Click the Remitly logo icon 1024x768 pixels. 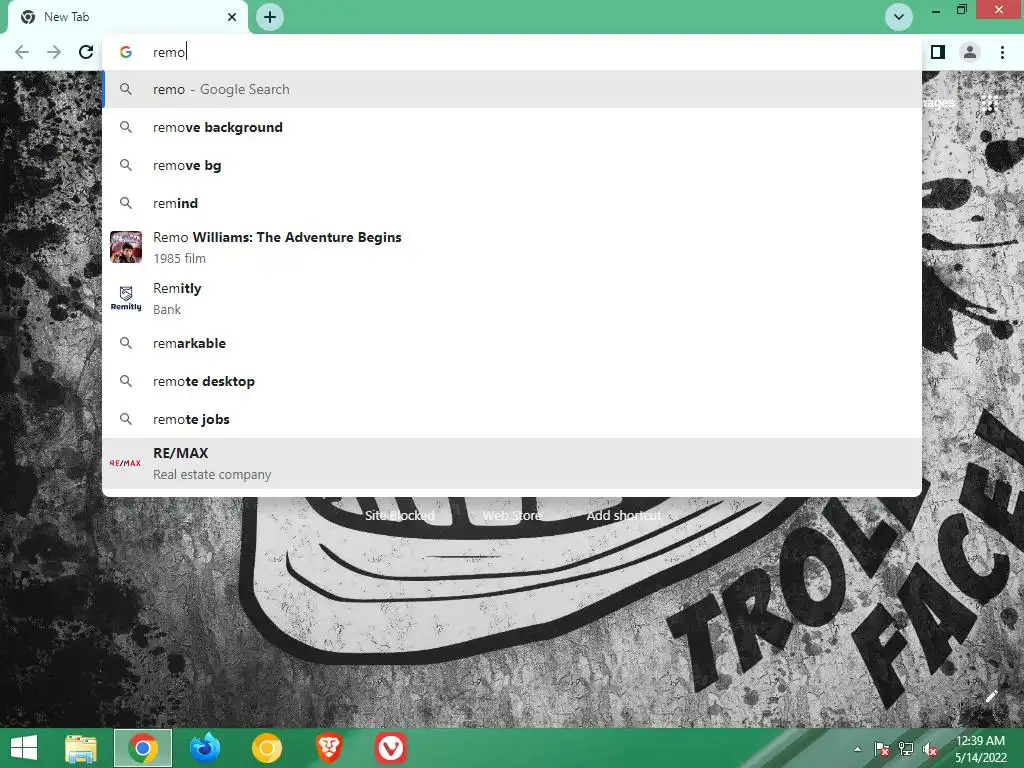[x=126, y=298]
